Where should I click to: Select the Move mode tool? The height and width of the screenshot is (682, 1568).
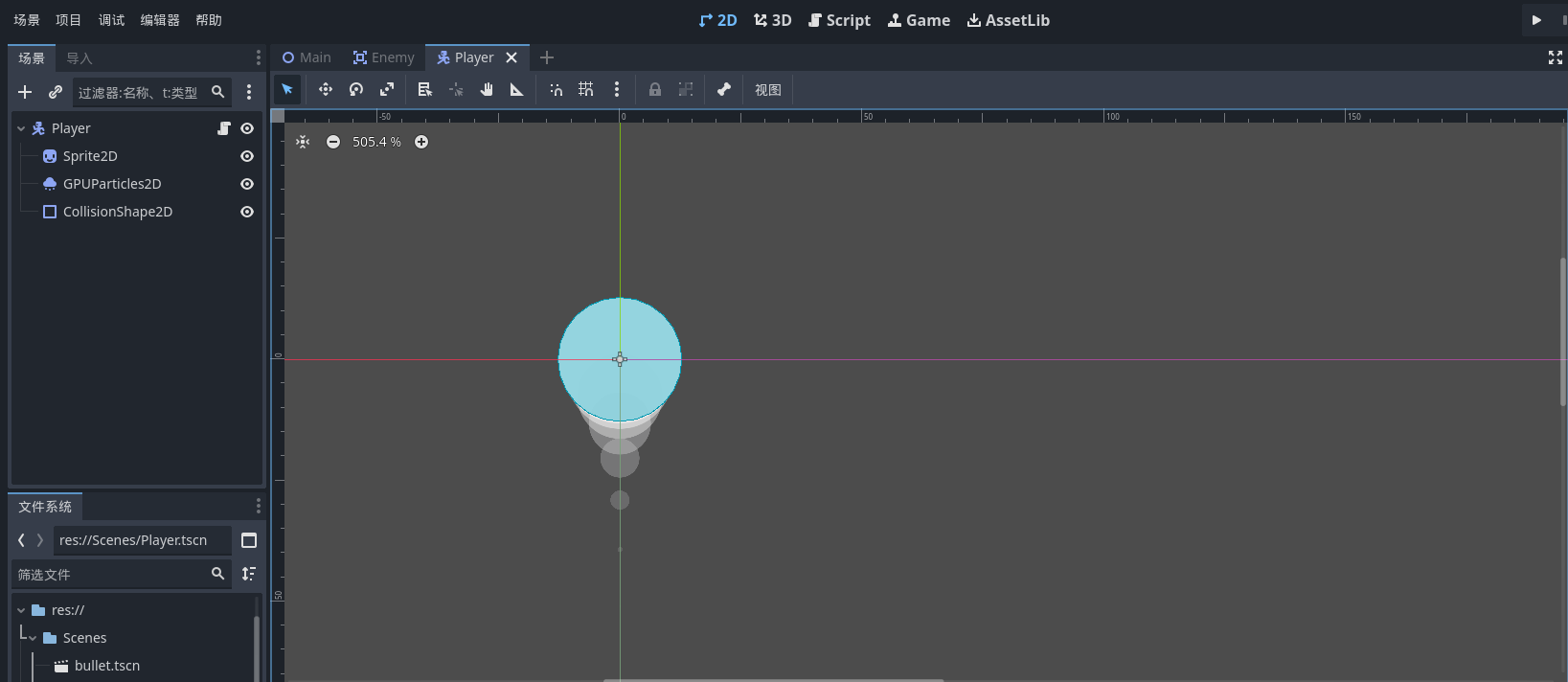tap(326, 89)
